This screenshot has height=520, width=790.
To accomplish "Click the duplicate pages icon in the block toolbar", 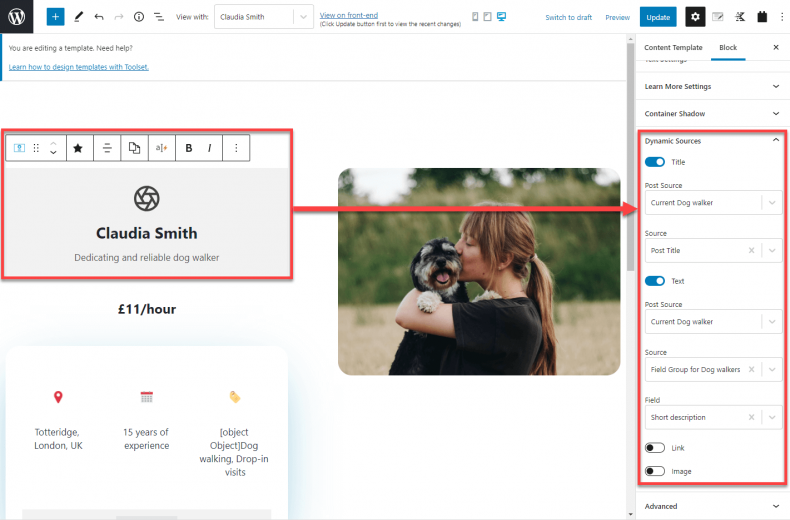I will pos(134,148).
